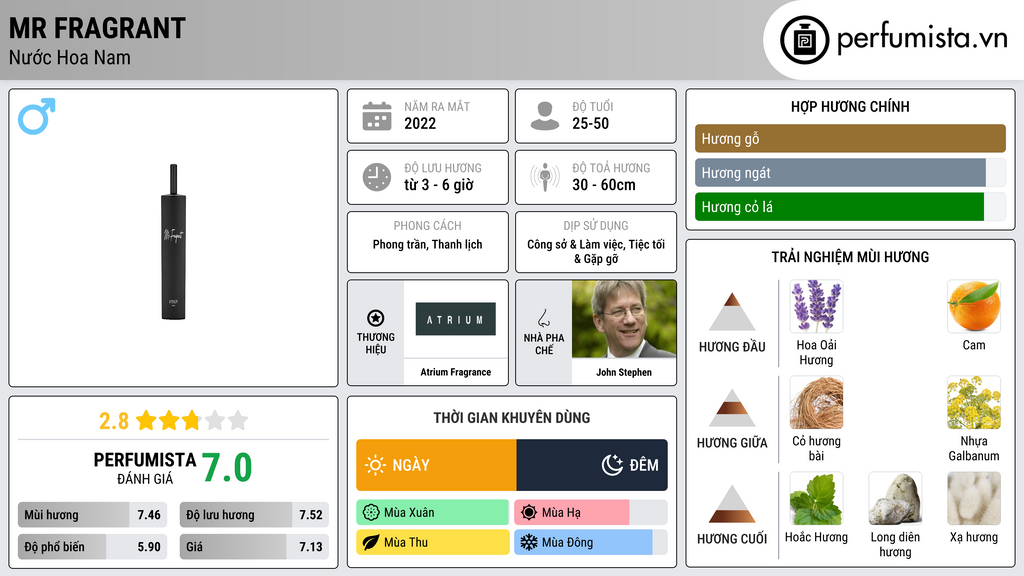The image size is (1024, 576).
Task: Open the MR Fragrant bottle image
Action: pos(173,242)
